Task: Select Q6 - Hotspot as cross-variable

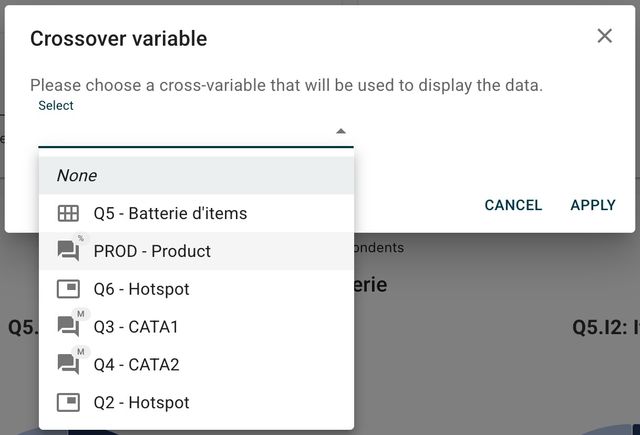Action: point(141,289)
